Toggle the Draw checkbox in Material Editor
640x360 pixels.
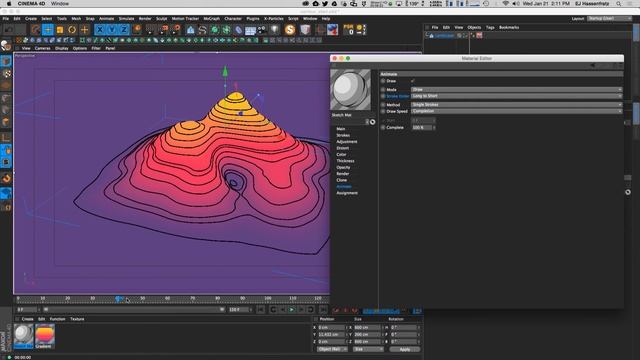coord(413,81)
